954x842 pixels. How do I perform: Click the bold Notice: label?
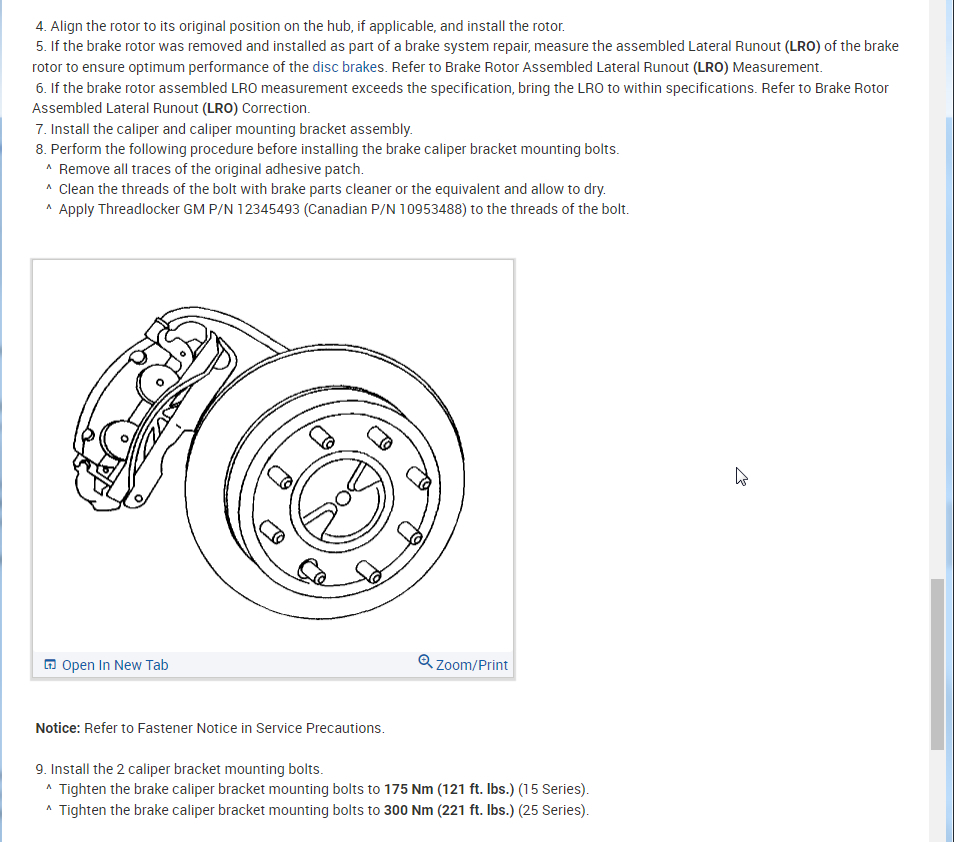click(58, 728)
